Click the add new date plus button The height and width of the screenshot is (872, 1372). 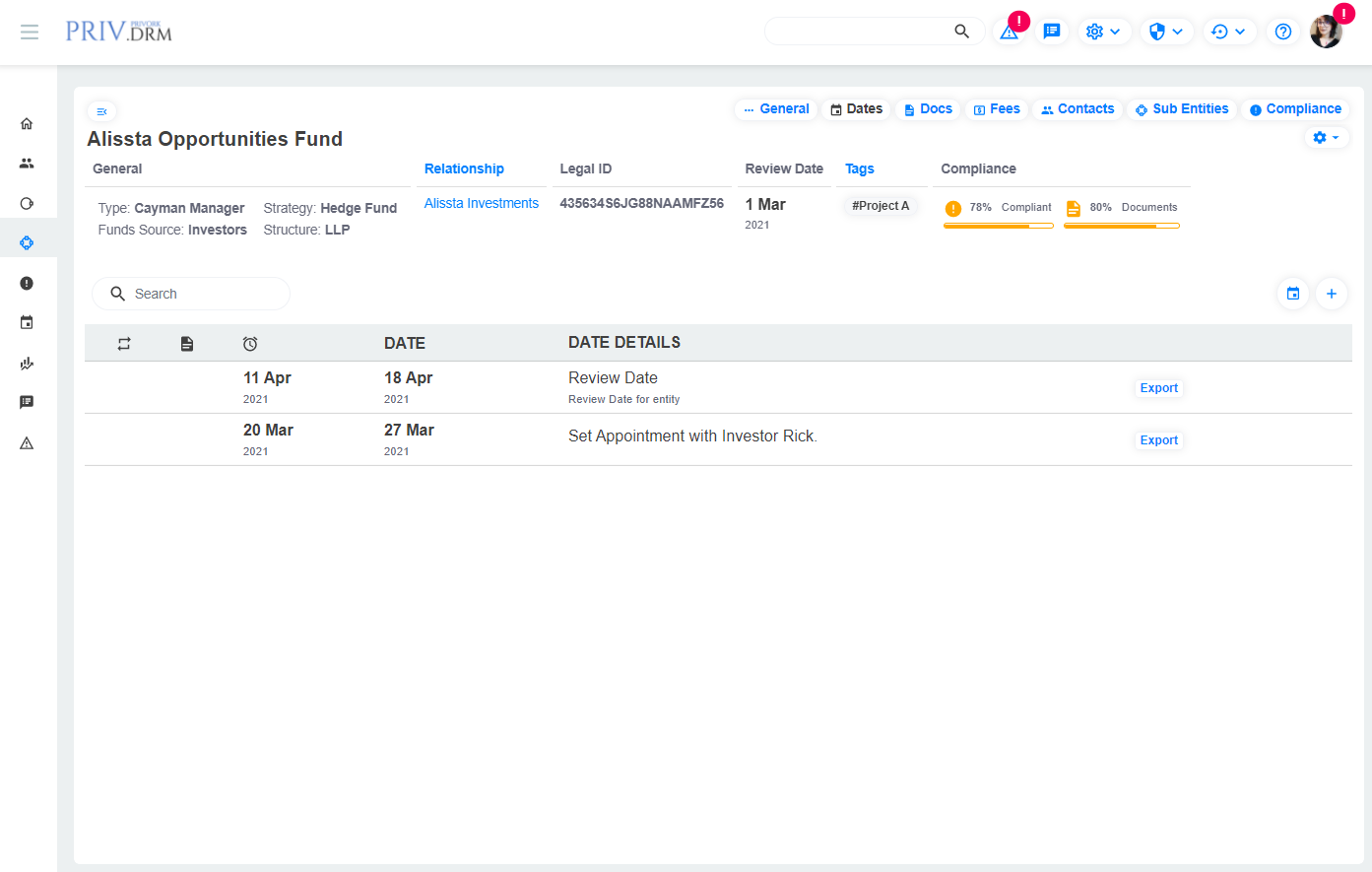(1331, 294)
